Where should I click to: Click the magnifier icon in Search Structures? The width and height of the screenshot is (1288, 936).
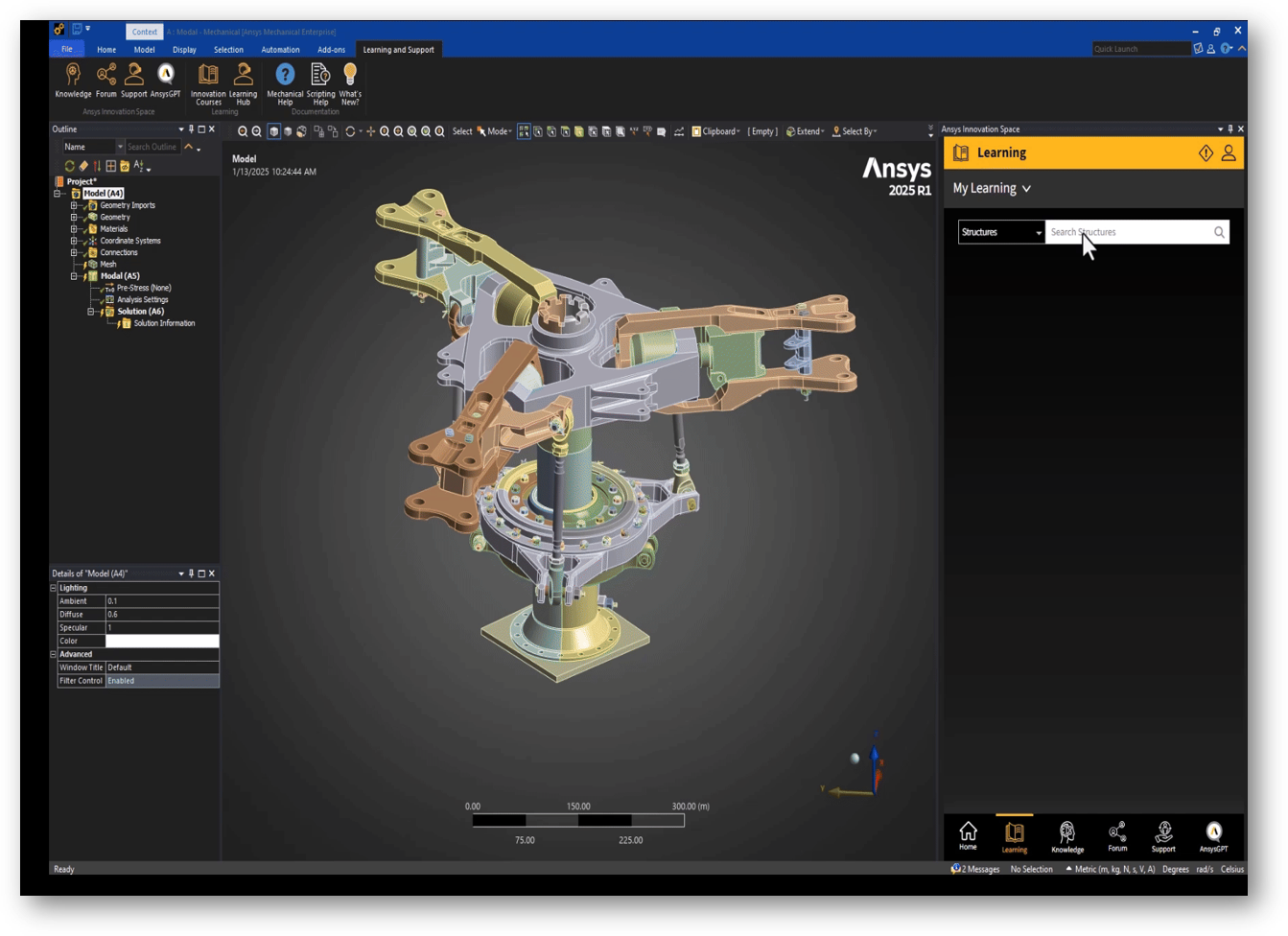[1219, 232]
